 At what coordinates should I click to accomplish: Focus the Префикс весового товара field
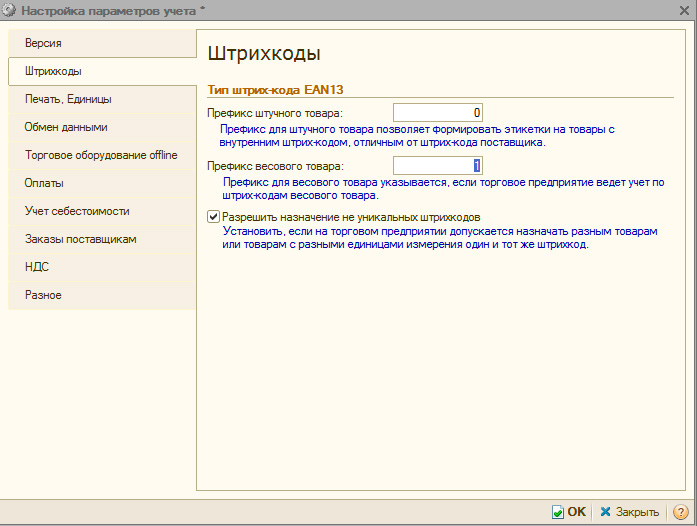[x=439, y=166]
